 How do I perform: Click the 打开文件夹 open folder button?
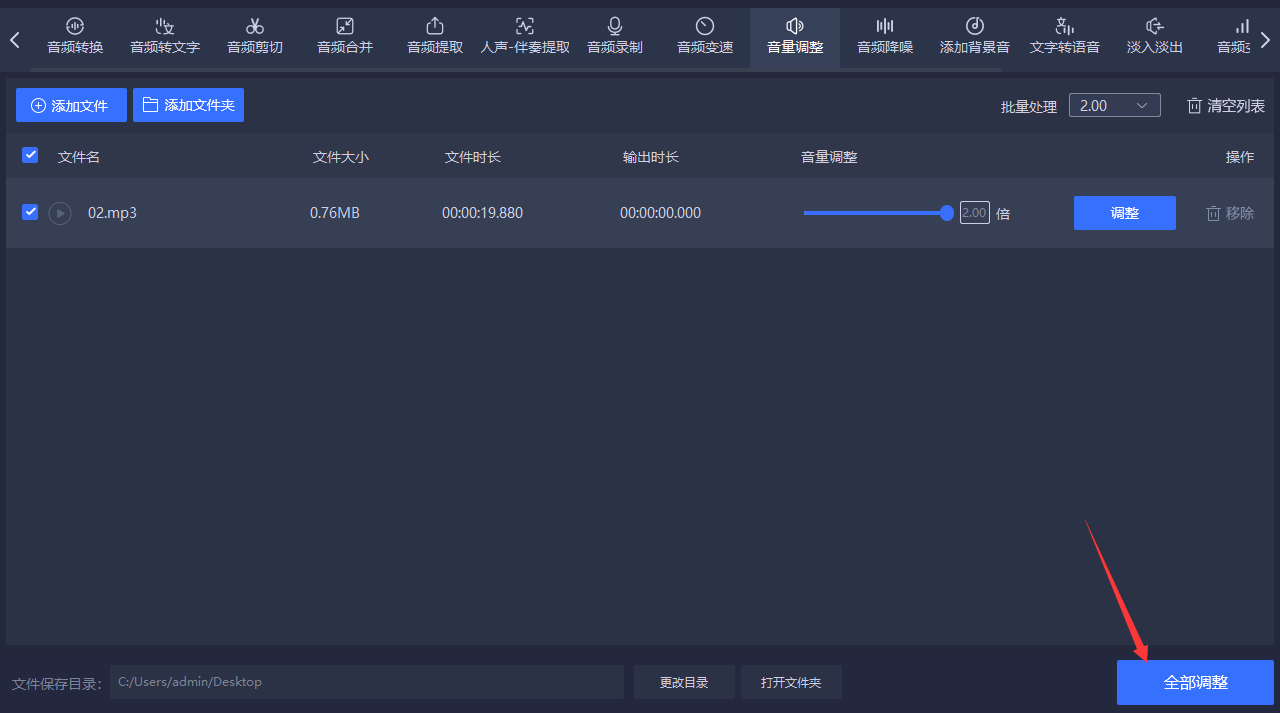[791, 682]
